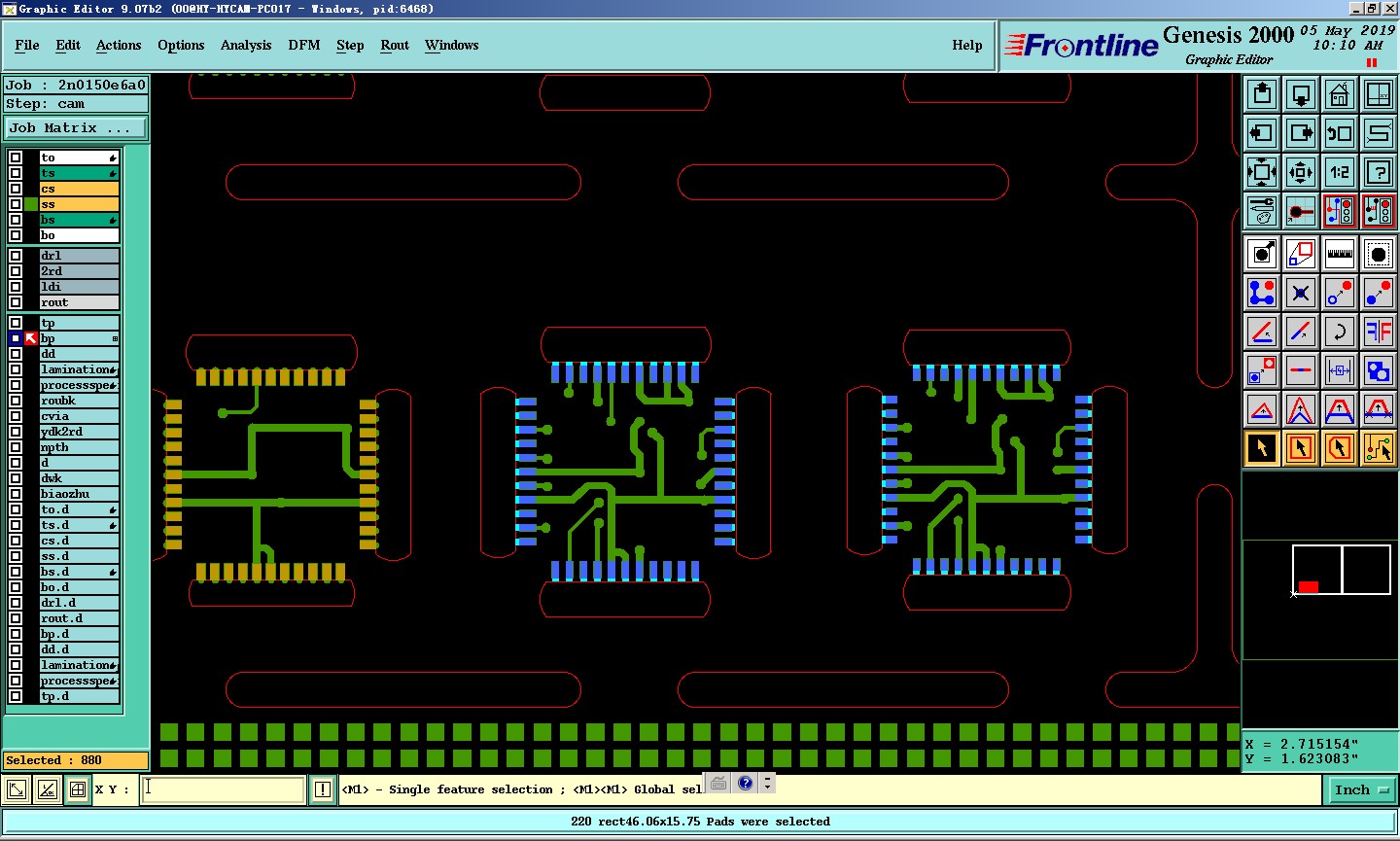The height and width of the screenshot is (841, 1400).
Task: Click the black X delete feature icon
Action: [x=1301, y=293]
